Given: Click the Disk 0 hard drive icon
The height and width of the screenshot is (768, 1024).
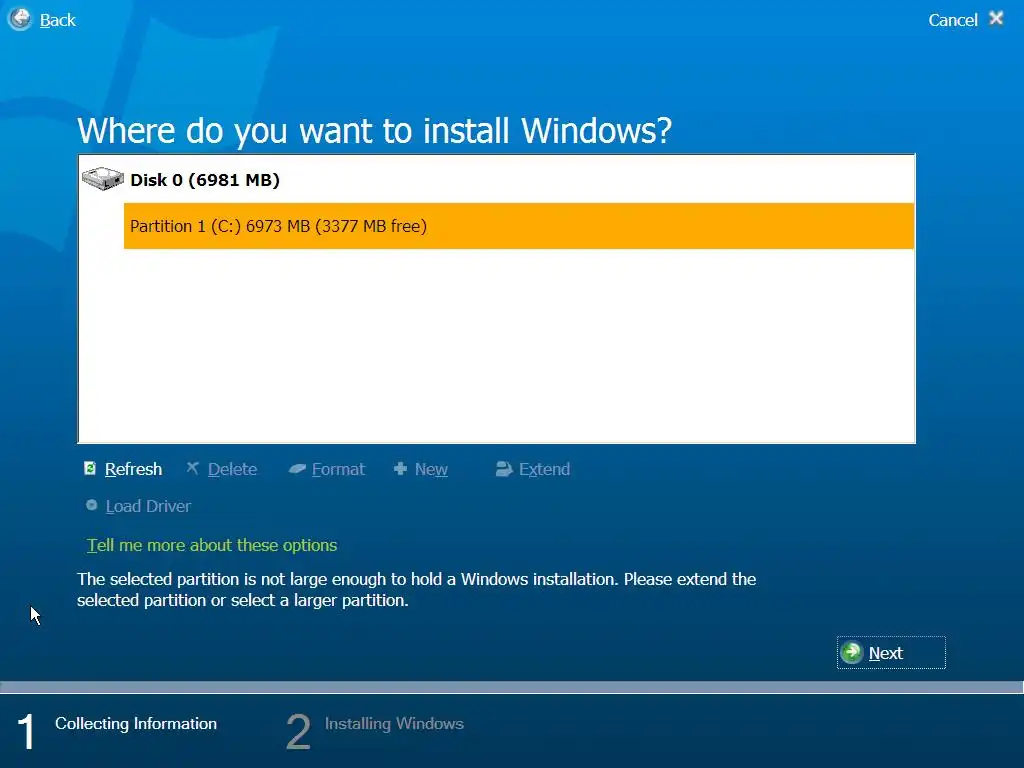Looking at the screenshot, I should (x=103, y=178).
